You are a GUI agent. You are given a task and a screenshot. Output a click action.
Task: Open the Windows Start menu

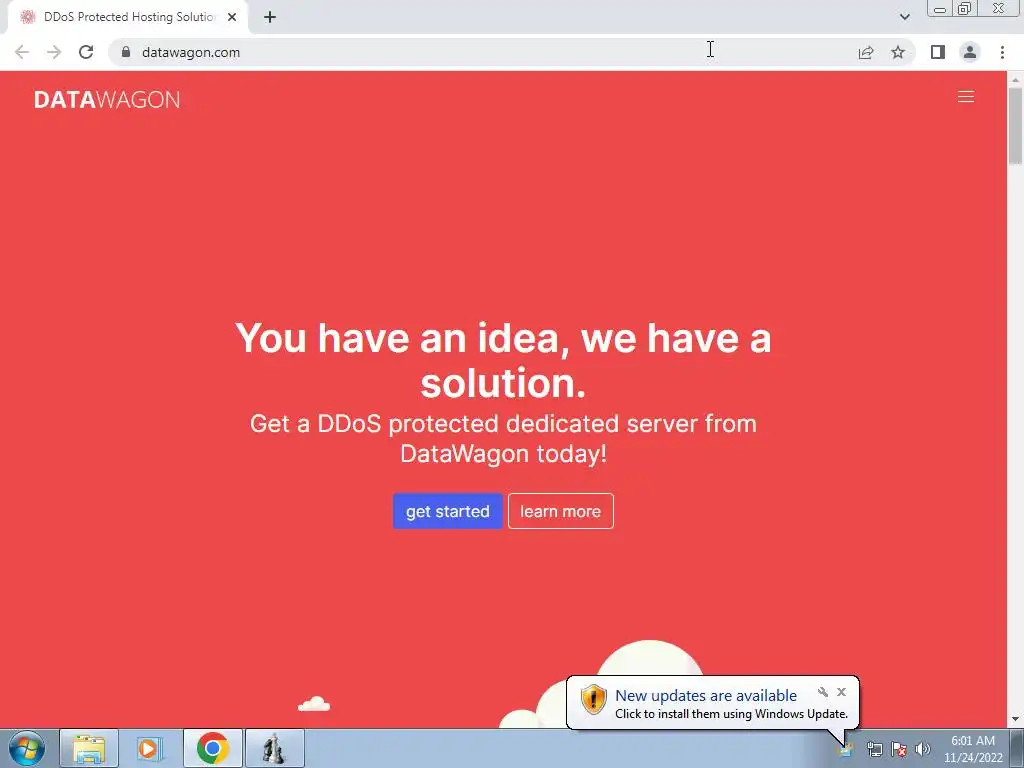(x=27, y=748)
